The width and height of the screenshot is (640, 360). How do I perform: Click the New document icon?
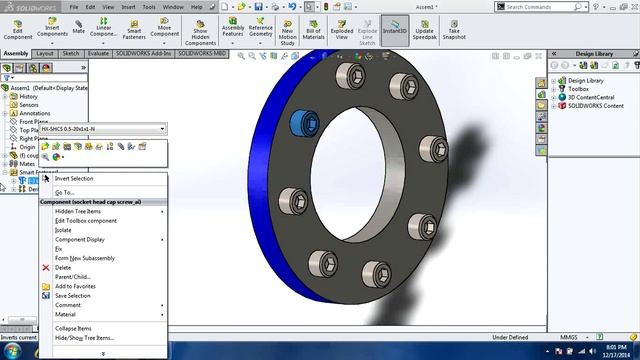coord(224,7)
